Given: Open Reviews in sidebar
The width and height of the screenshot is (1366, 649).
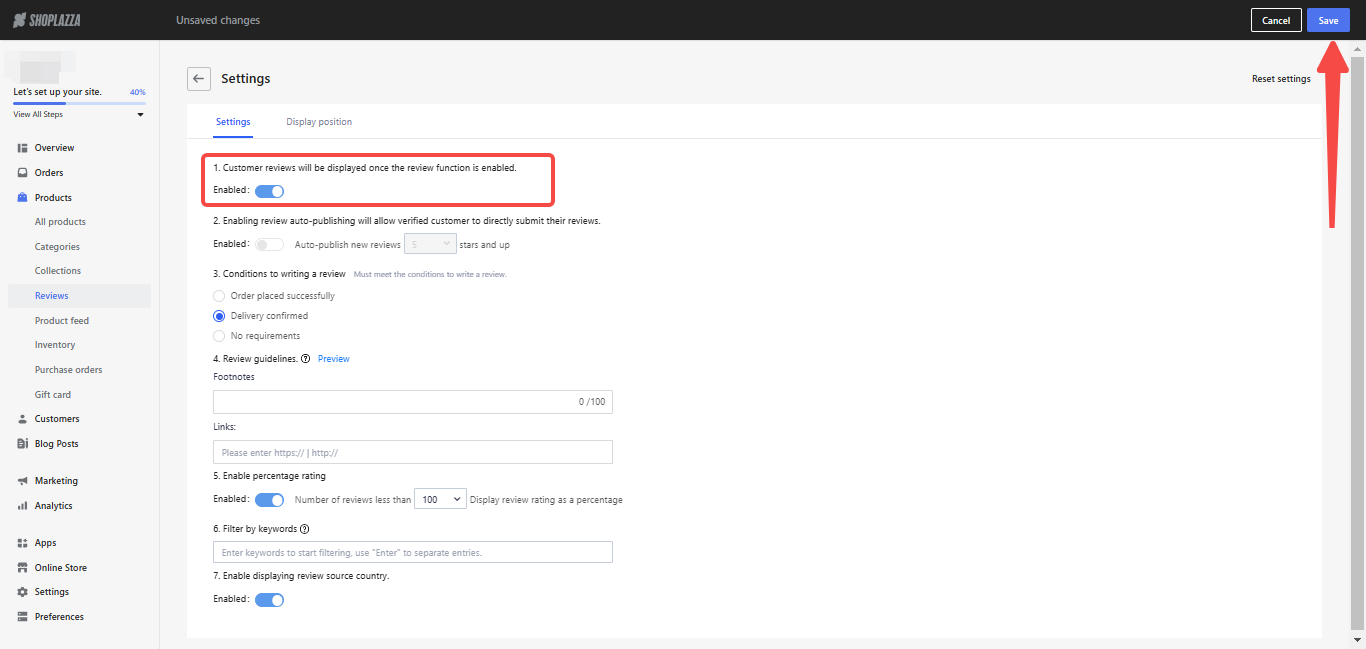Looking at the screenshot, I should click(79, 296).
